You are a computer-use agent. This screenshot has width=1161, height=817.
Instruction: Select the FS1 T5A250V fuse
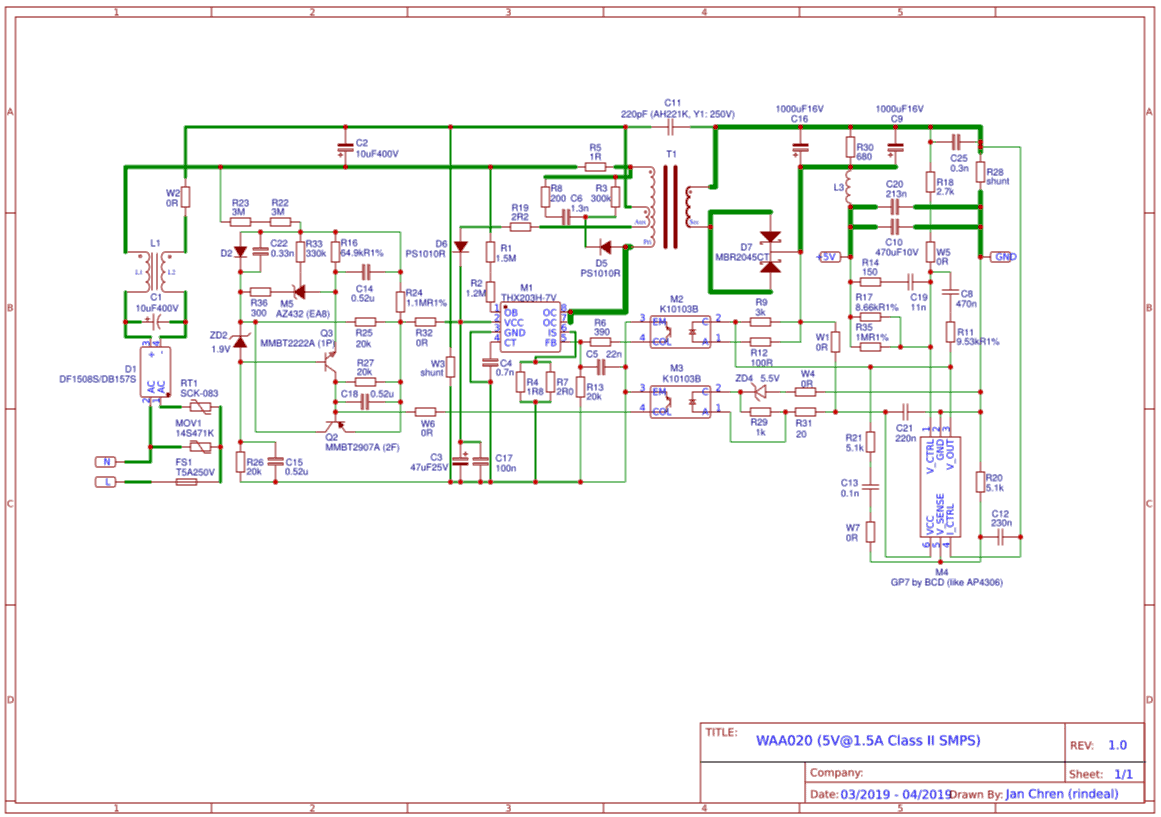186,482
